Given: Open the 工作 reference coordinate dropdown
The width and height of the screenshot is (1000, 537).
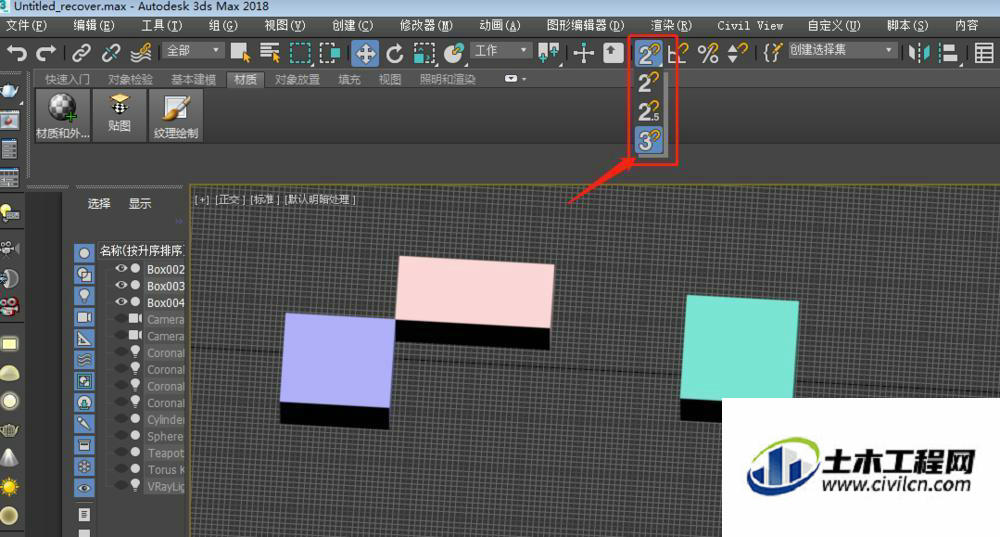Looking at the screenshot, I should (x=501, y=50).
